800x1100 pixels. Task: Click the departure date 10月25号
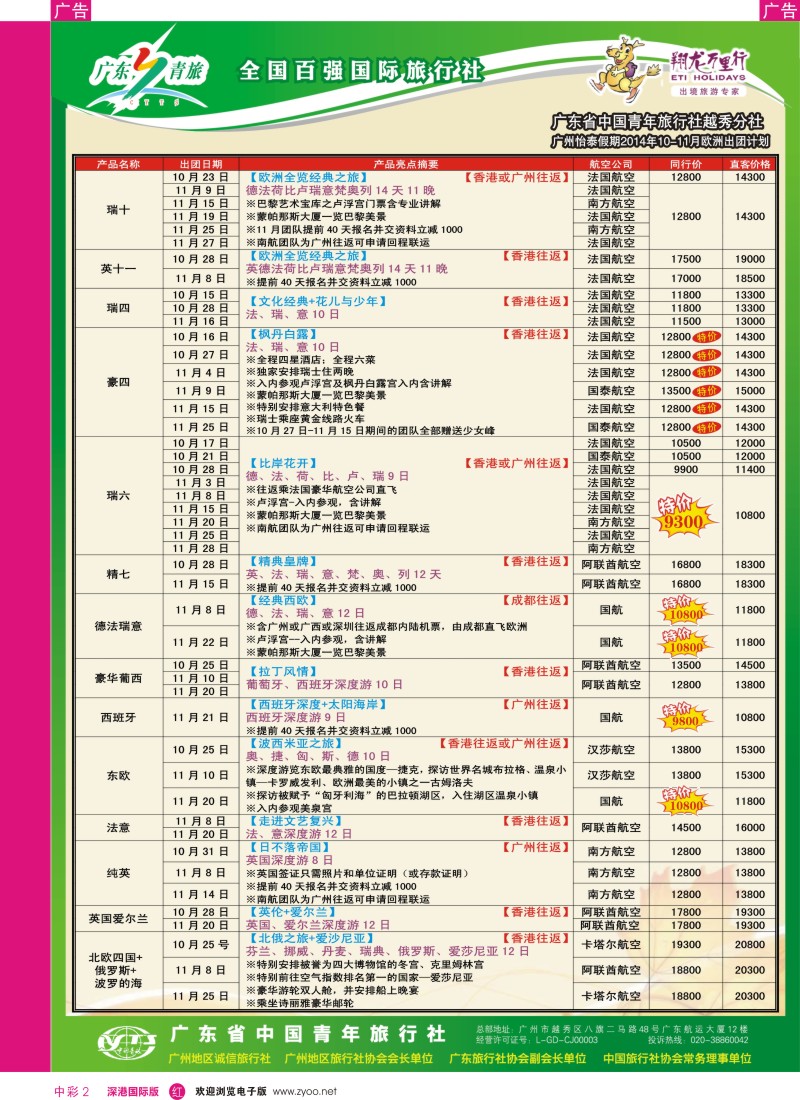[201, 945]
